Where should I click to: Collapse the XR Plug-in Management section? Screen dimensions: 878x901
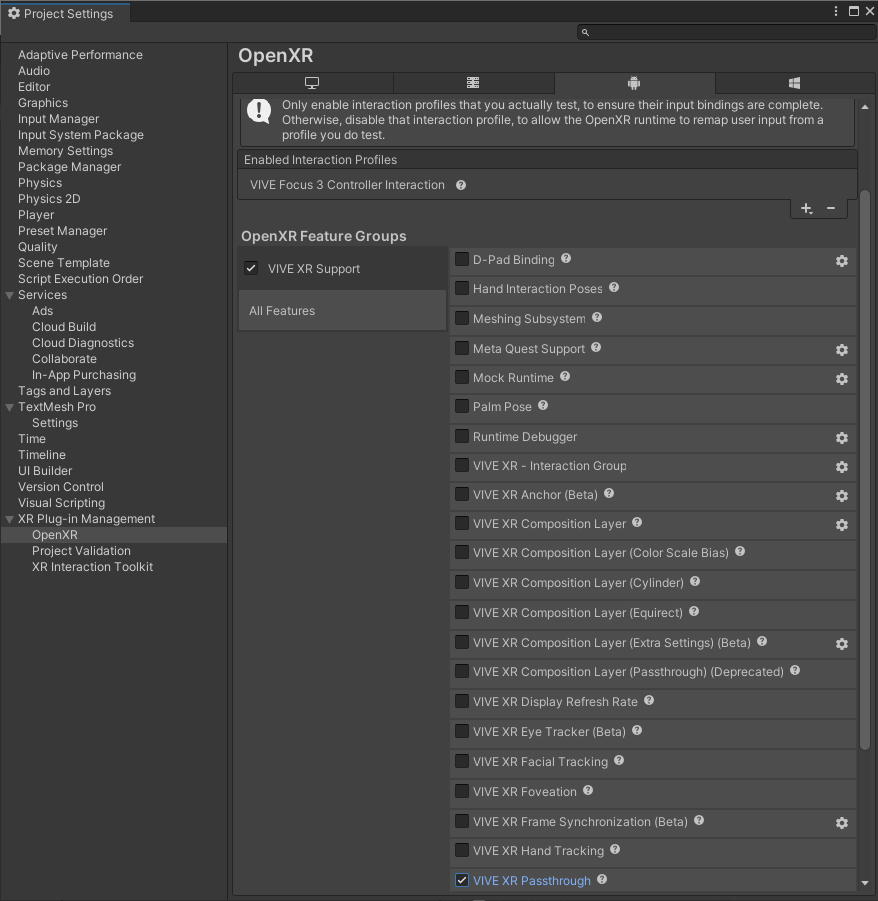pos(10,519)
